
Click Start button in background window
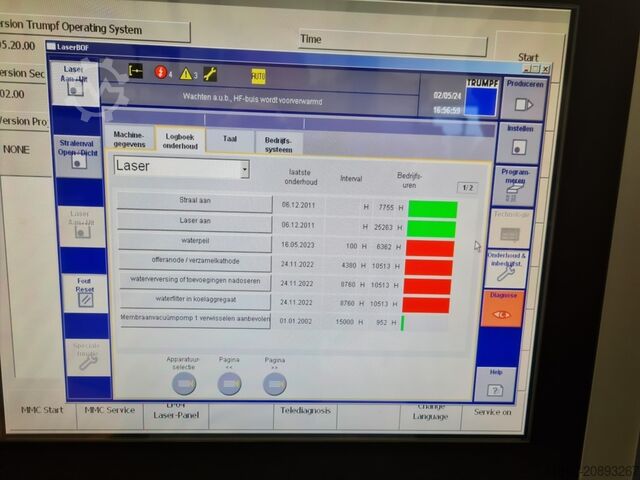528,57
